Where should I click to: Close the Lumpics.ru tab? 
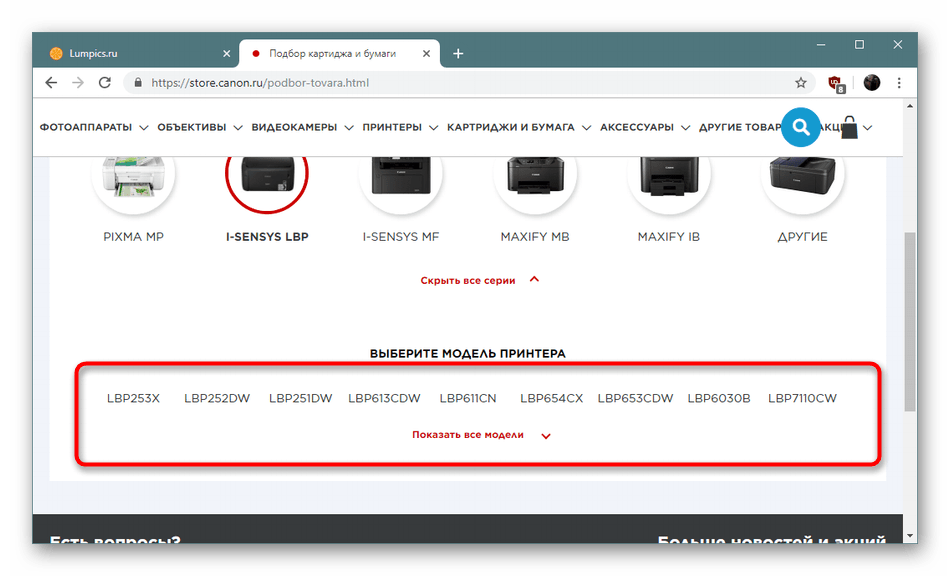(227, 54)
